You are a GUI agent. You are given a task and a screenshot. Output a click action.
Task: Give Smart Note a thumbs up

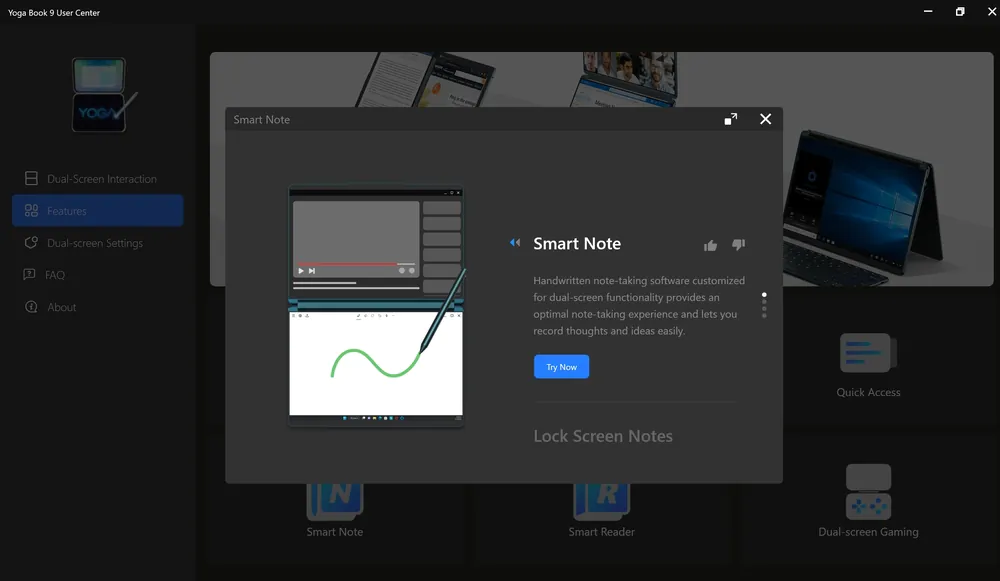tap(710, 245)
